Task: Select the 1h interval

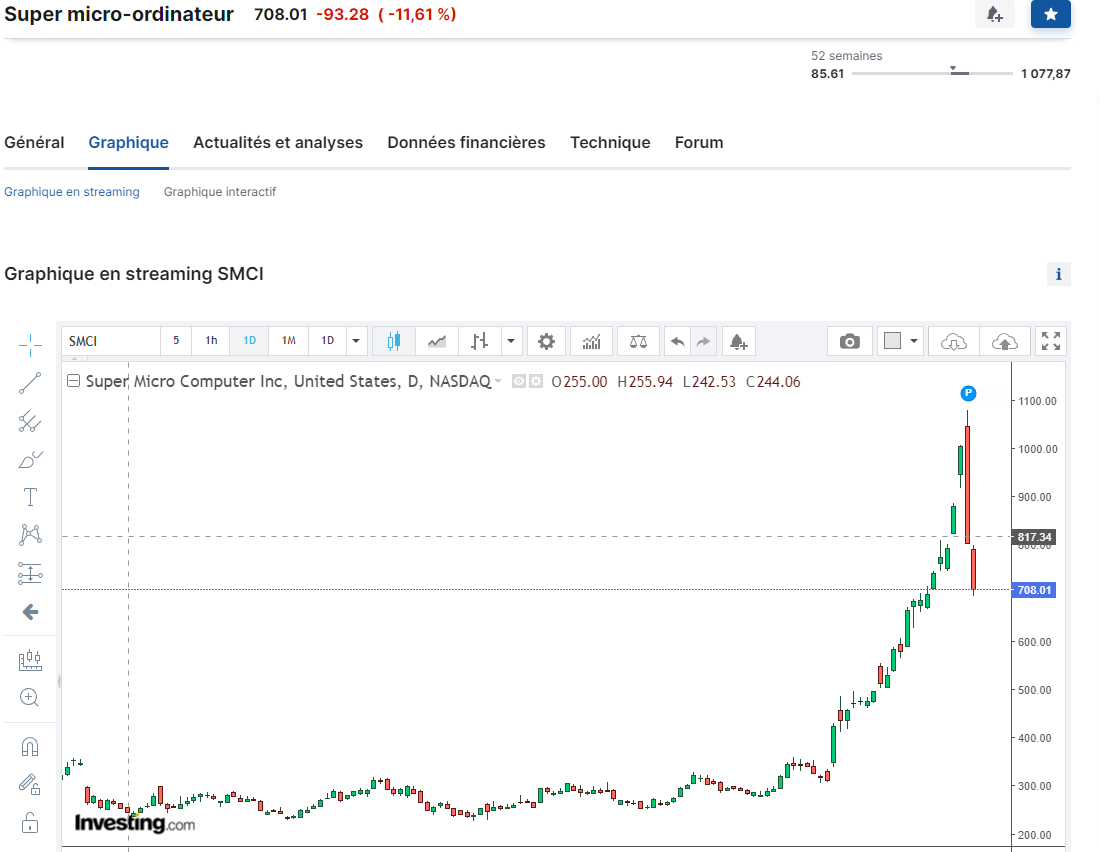Action: click(211, 341)
